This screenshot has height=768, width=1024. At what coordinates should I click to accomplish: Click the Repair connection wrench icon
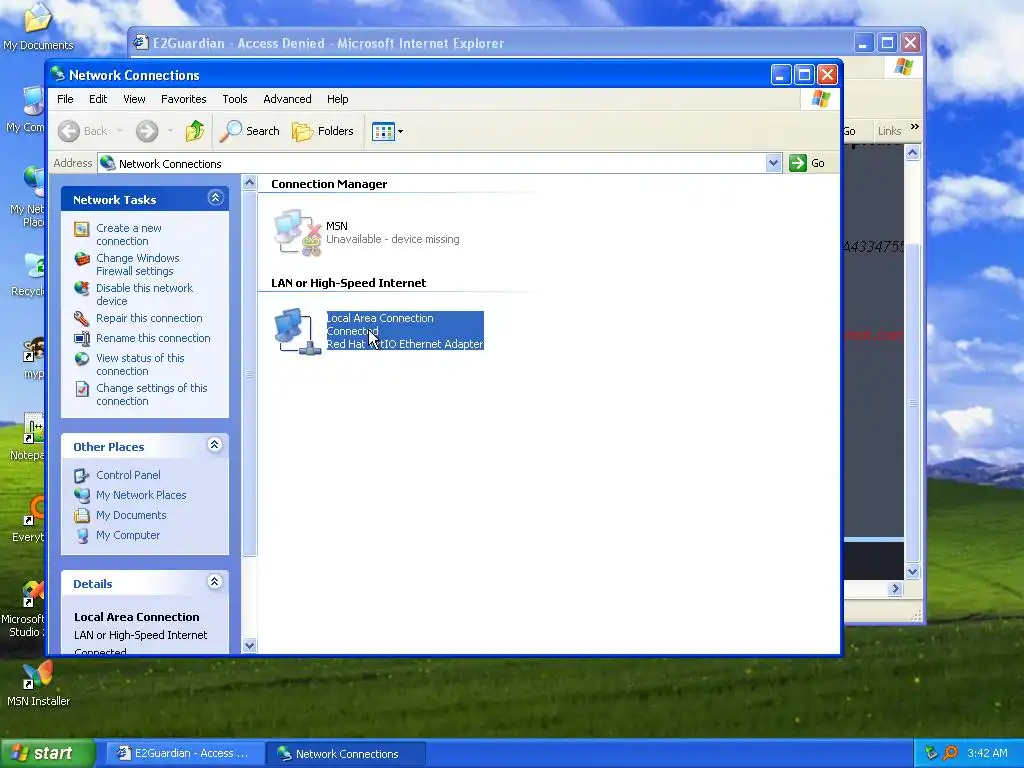coord(82,319)
